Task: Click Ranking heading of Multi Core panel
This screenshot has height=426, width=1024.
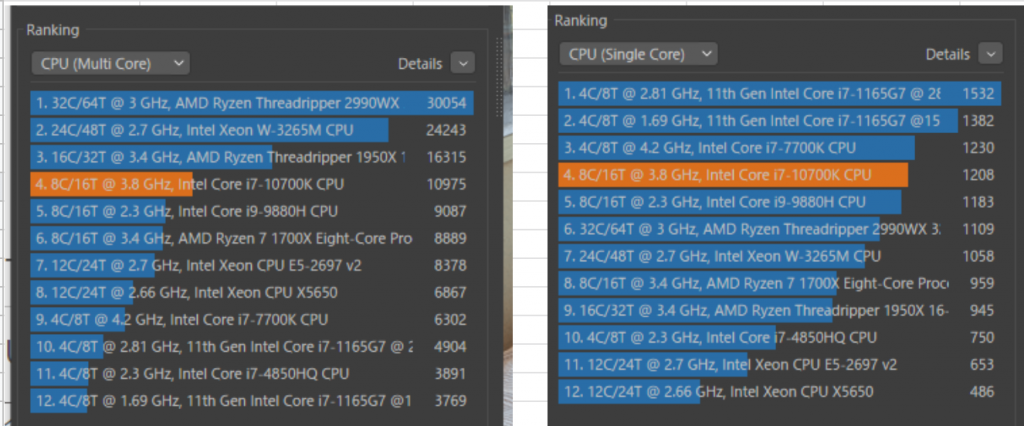Action: pyautogui.click(x=52, y=30)
